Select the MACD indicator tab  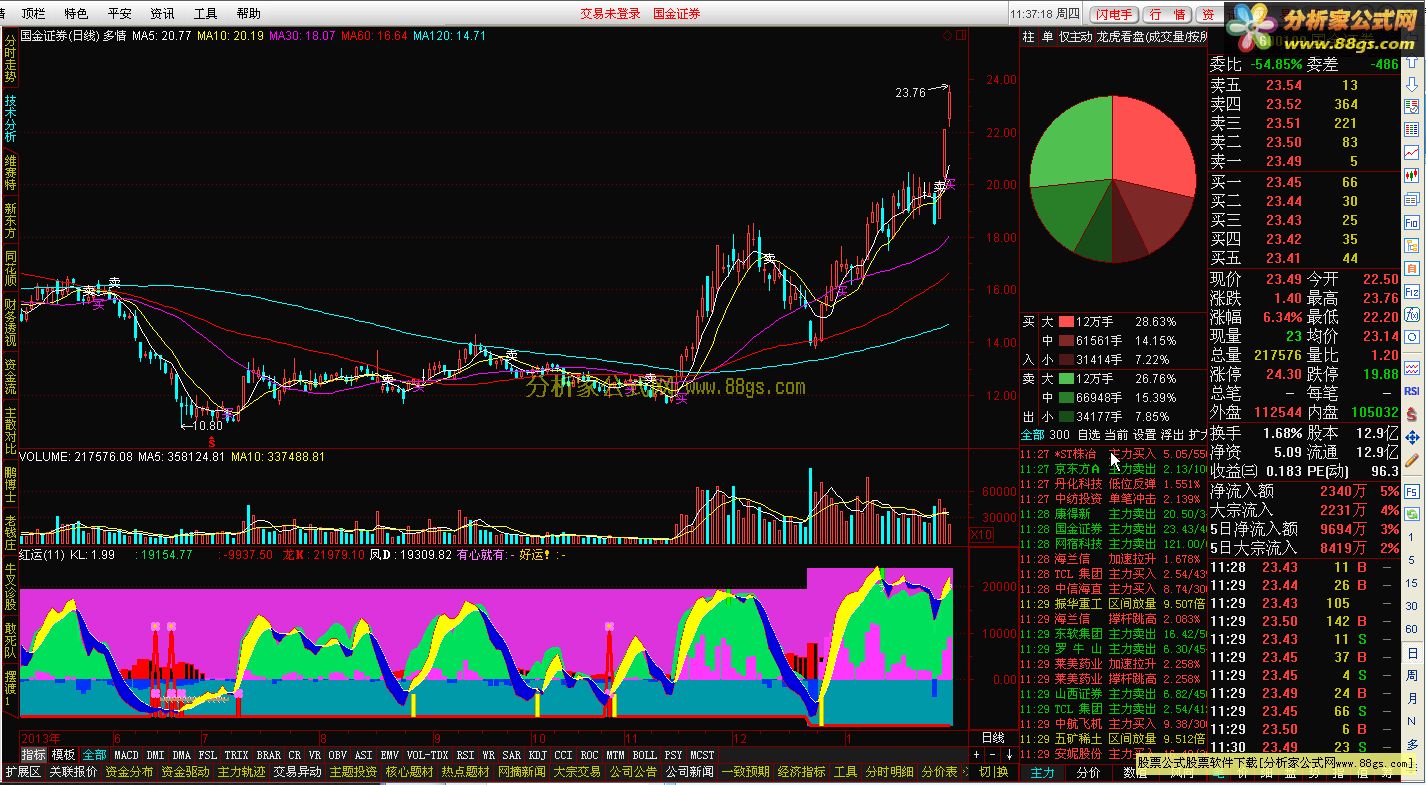point(126,755)
